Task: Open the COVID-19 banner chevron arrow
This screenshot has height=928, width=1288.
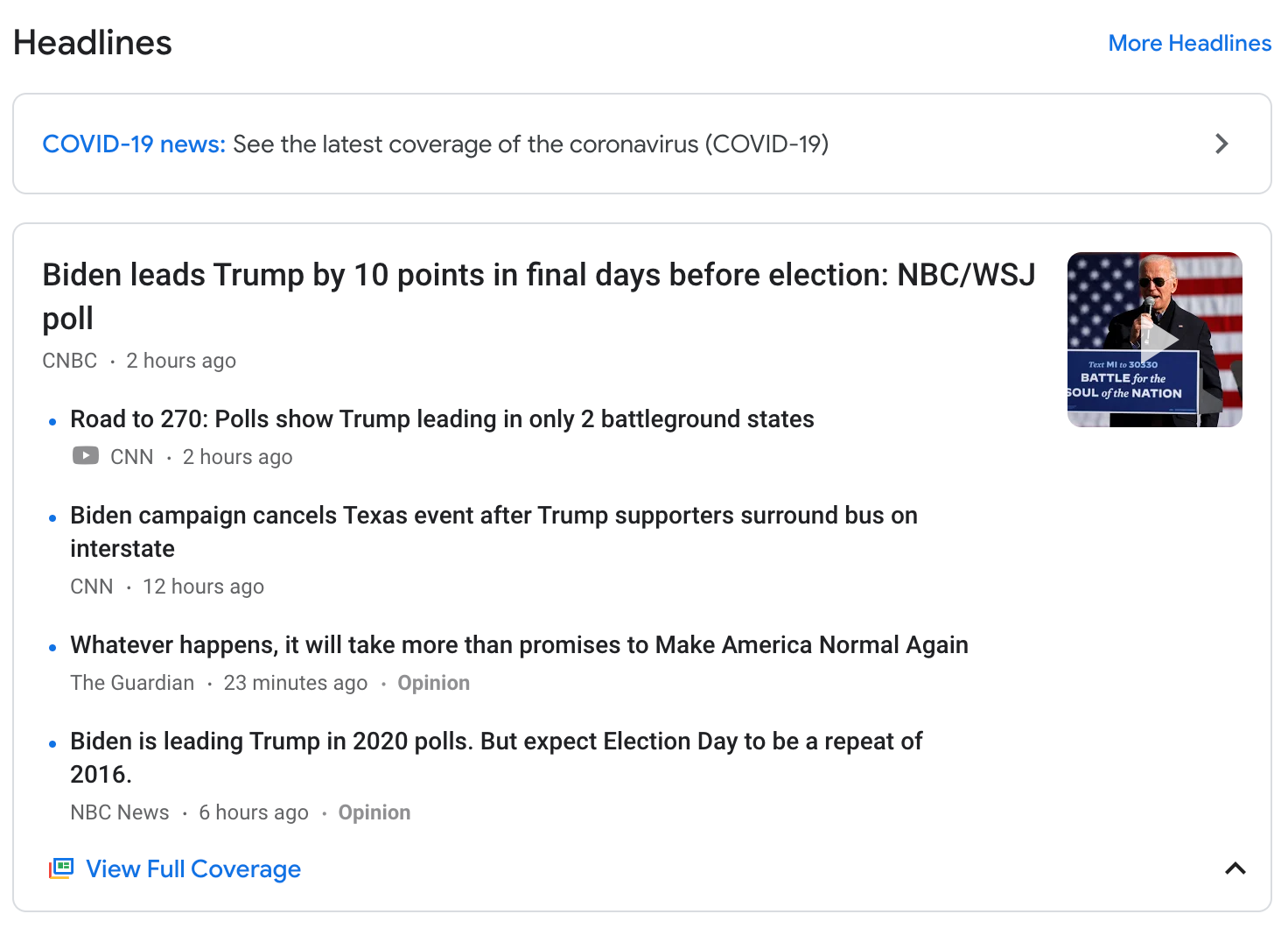Action: click(x=1221, y=144)
